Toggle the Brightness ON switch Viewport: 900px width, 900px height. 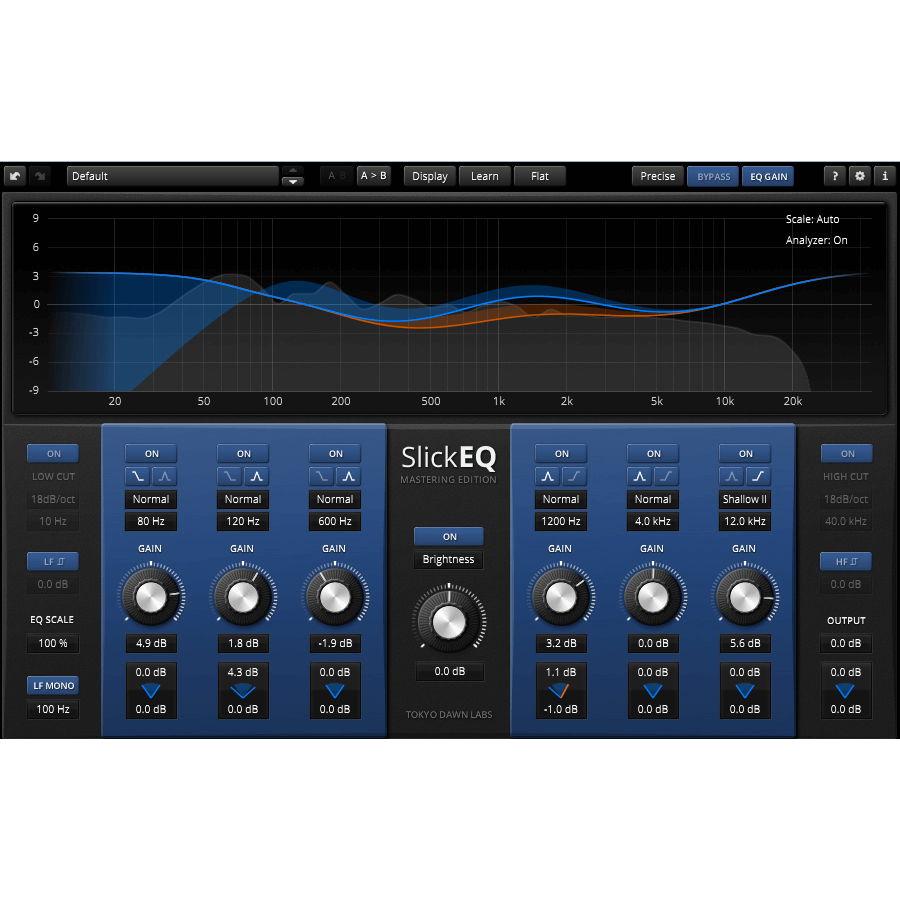pyautogui.click(x=449, y=537)
